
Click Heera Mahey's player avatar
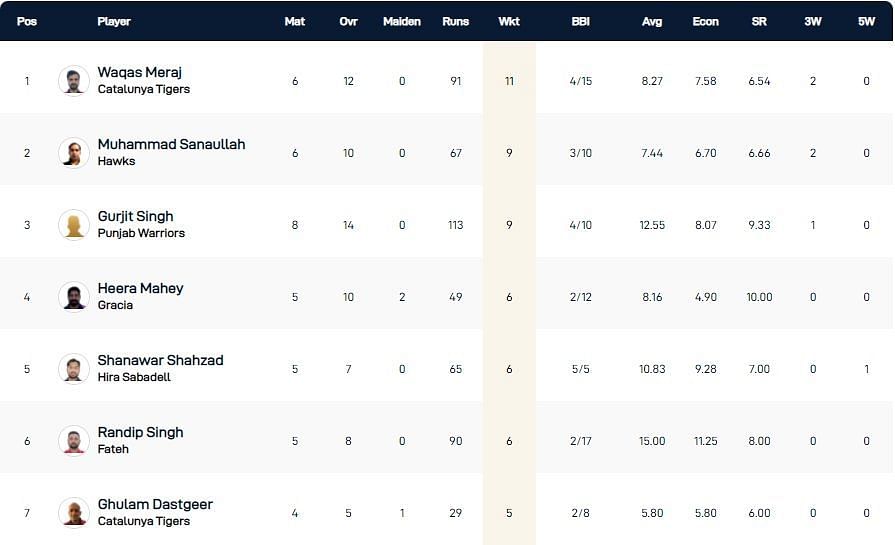point(74,297)
